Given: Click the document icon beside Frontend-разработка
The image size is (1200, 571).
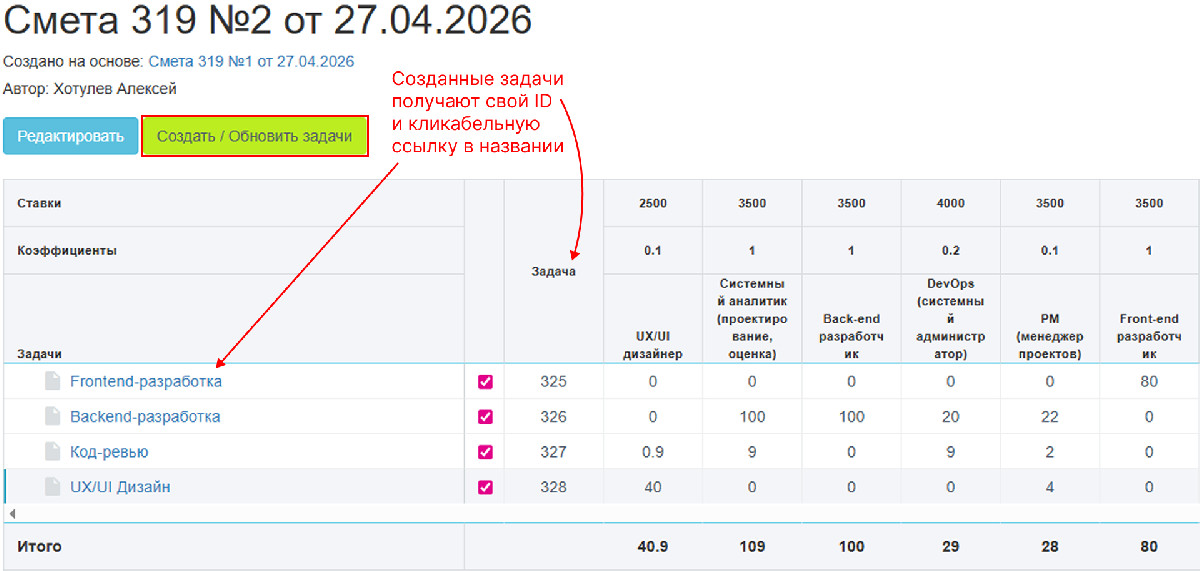Looking at the screenshot, I should (x=52, y=381).
